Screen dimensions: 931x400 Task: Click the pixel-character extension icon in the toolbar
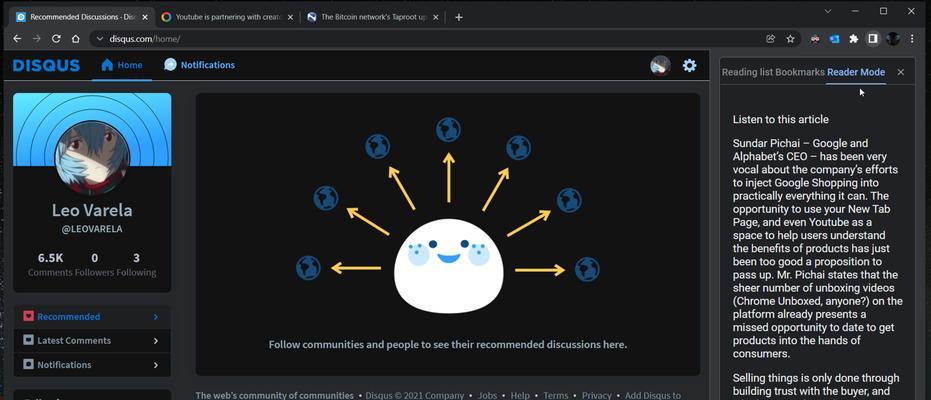pyautogui.click(x=815, y=39)
